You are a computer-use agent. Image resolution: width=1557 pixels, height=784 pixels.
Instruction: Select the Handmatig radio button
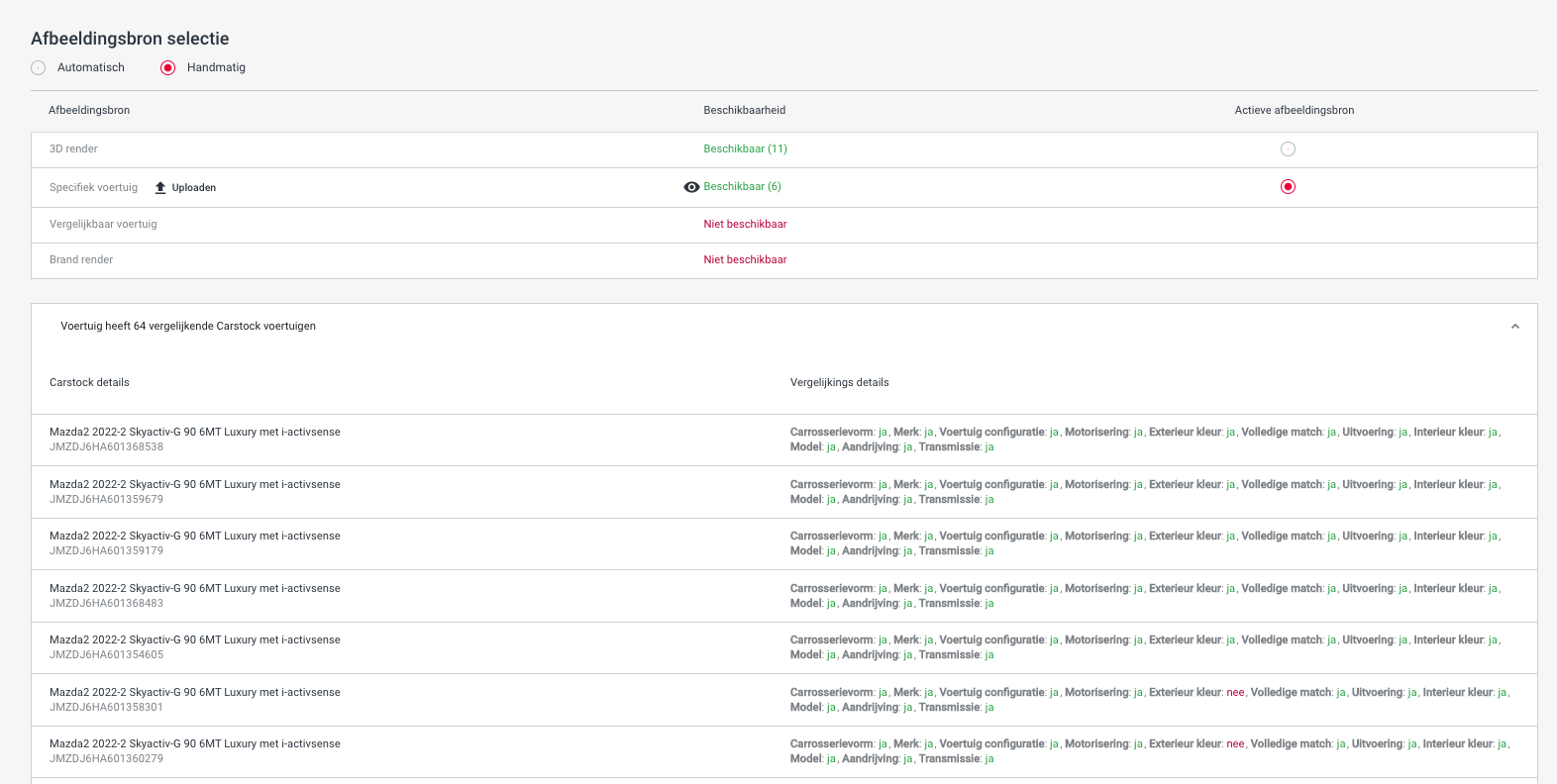coord(168,68)
